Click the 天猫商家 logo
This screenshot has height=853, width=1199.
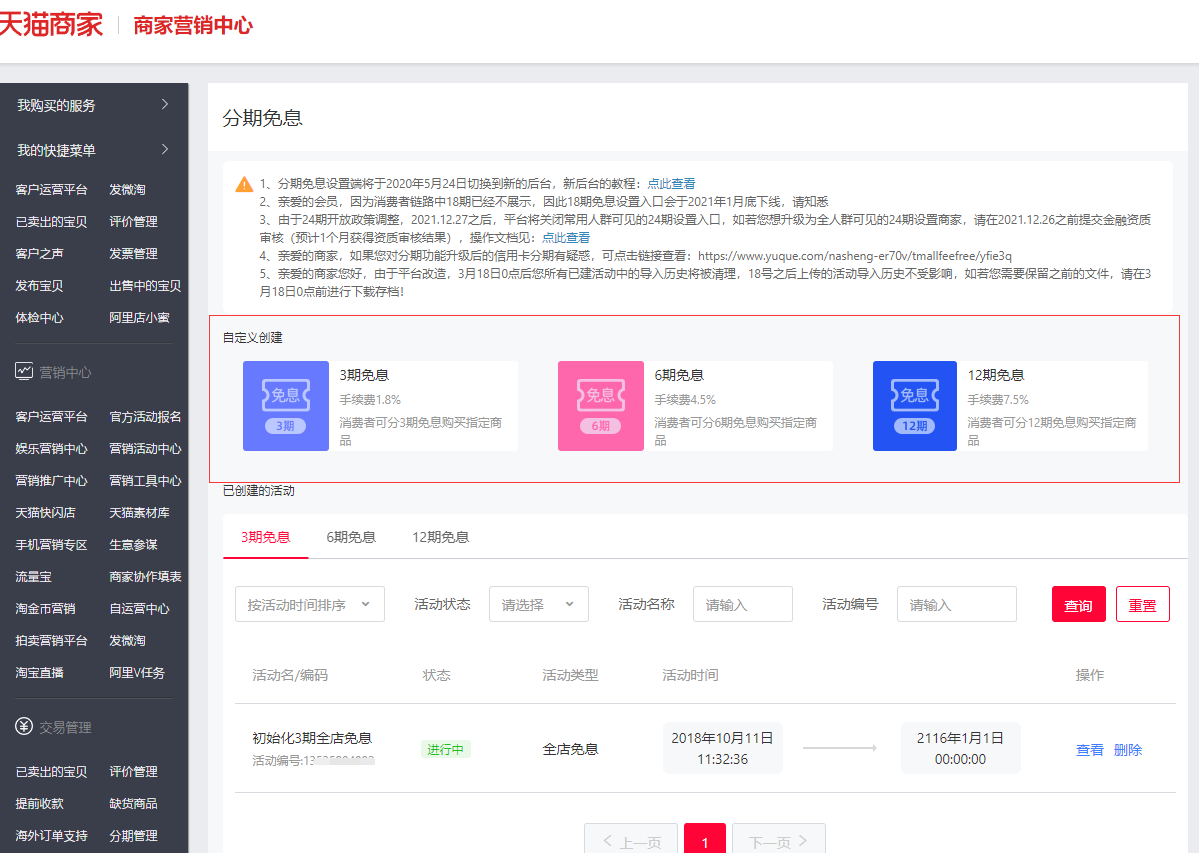[51, 24]
